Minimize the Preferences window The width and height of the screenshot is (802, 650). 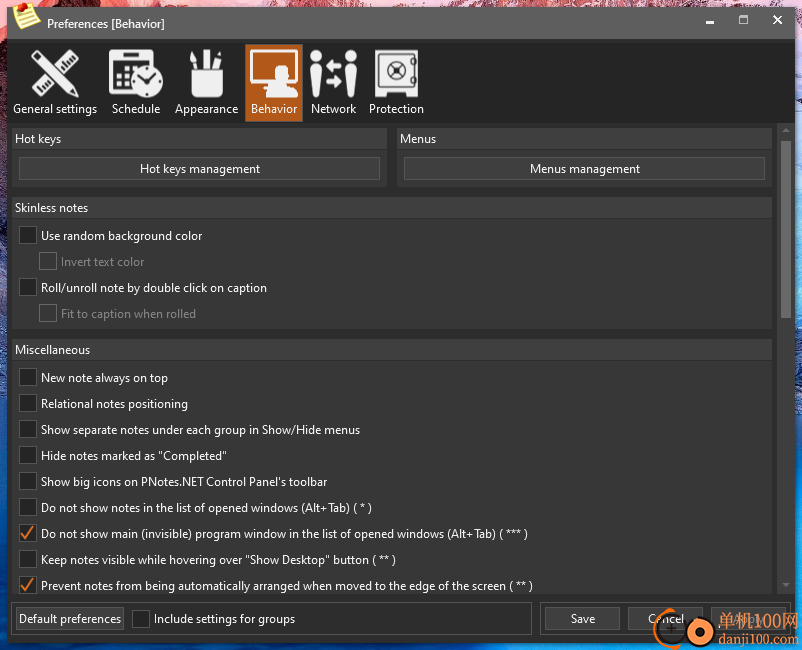click(709, 21)
